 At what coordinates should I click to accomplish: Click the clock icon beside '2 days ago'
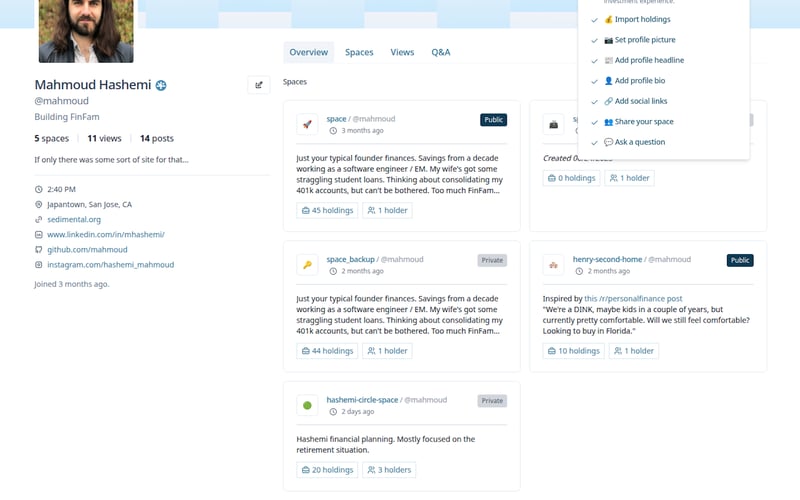coord(333,412)
